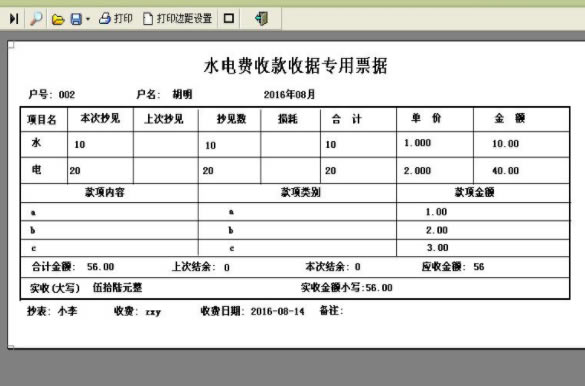Viewport: 585px width, 386px height.
Task: Print the receipt using 打印 button
Action: pos(116,18)
